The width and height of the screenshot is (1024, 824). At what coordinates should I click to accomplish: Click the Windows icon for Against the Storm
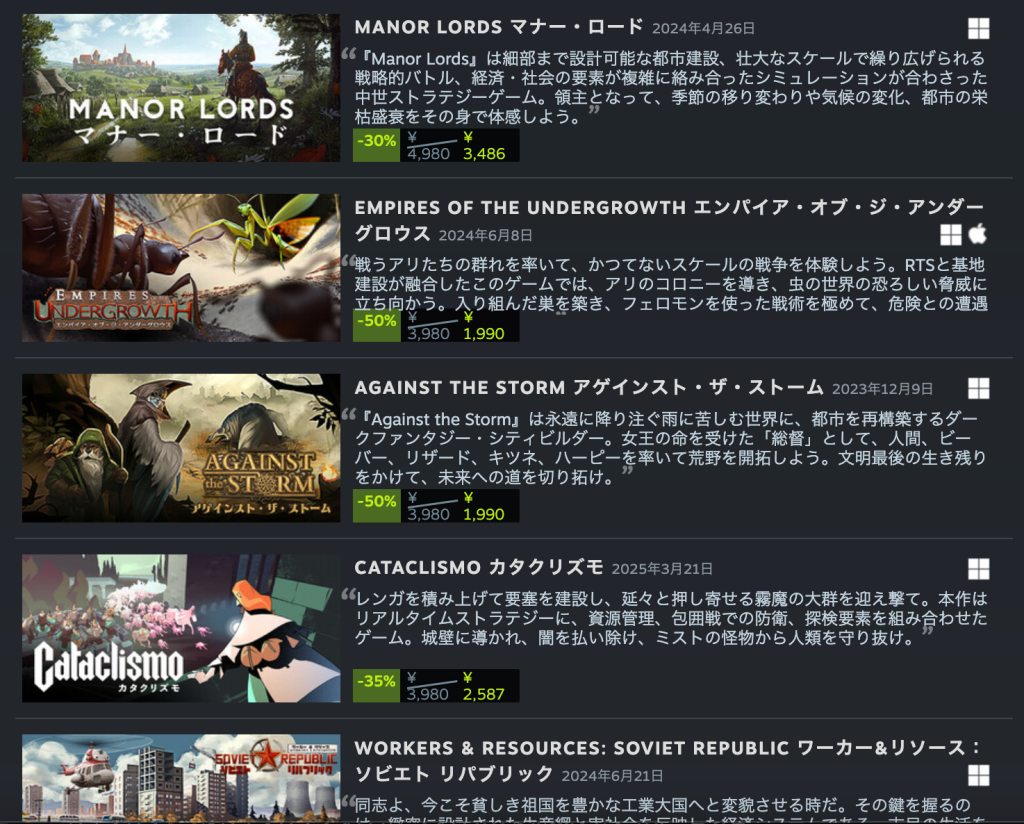(978, 388)
